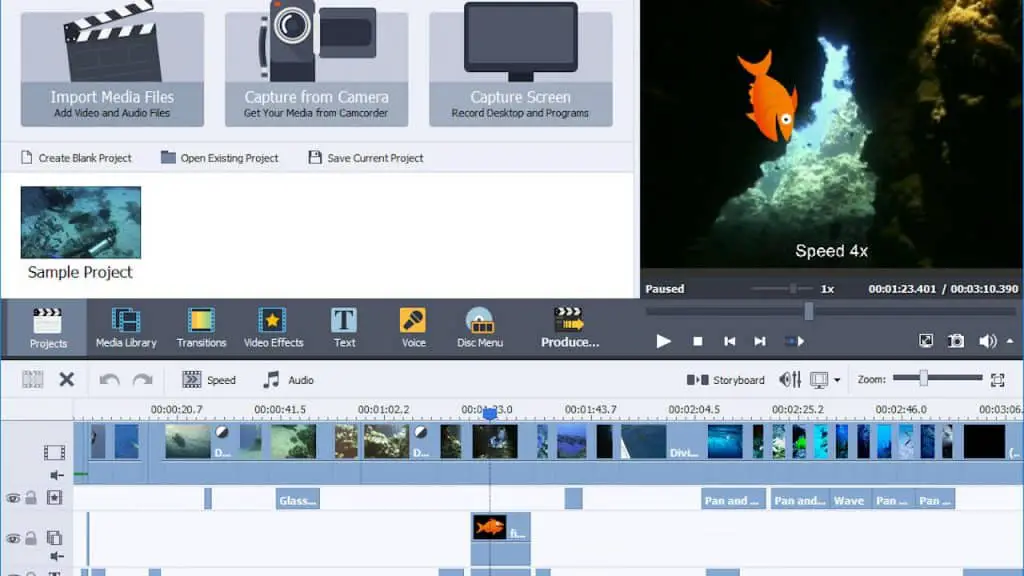Select the black clip ending the video track

984,441
